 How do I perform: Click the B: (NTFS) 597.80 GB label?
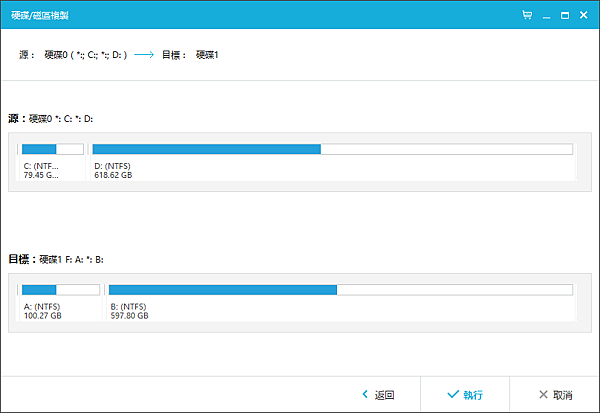[129, 310]
